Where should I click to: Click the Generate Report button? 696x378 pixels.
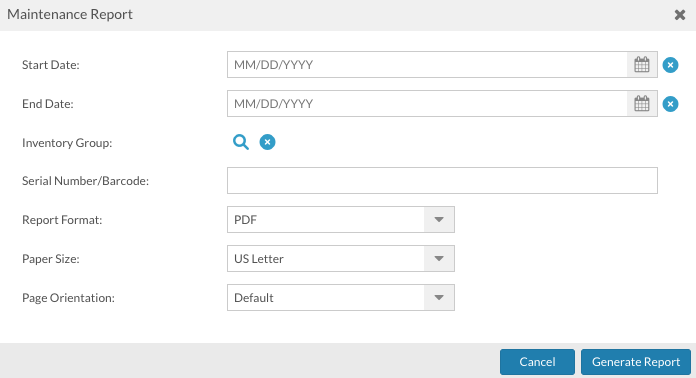(636, 362)
